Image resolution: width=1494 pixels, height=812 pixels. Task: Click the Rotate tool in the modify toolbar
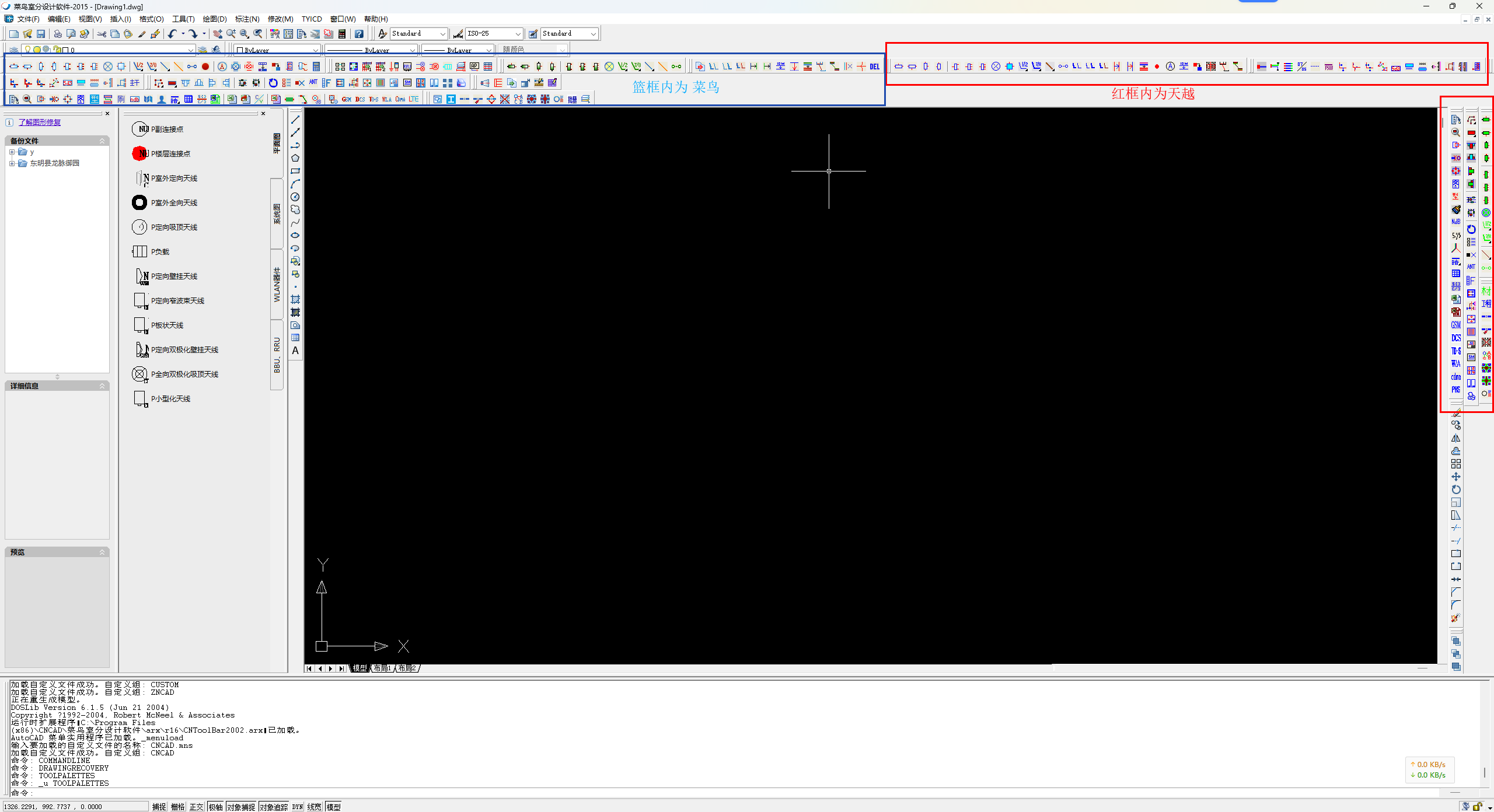1456,489
